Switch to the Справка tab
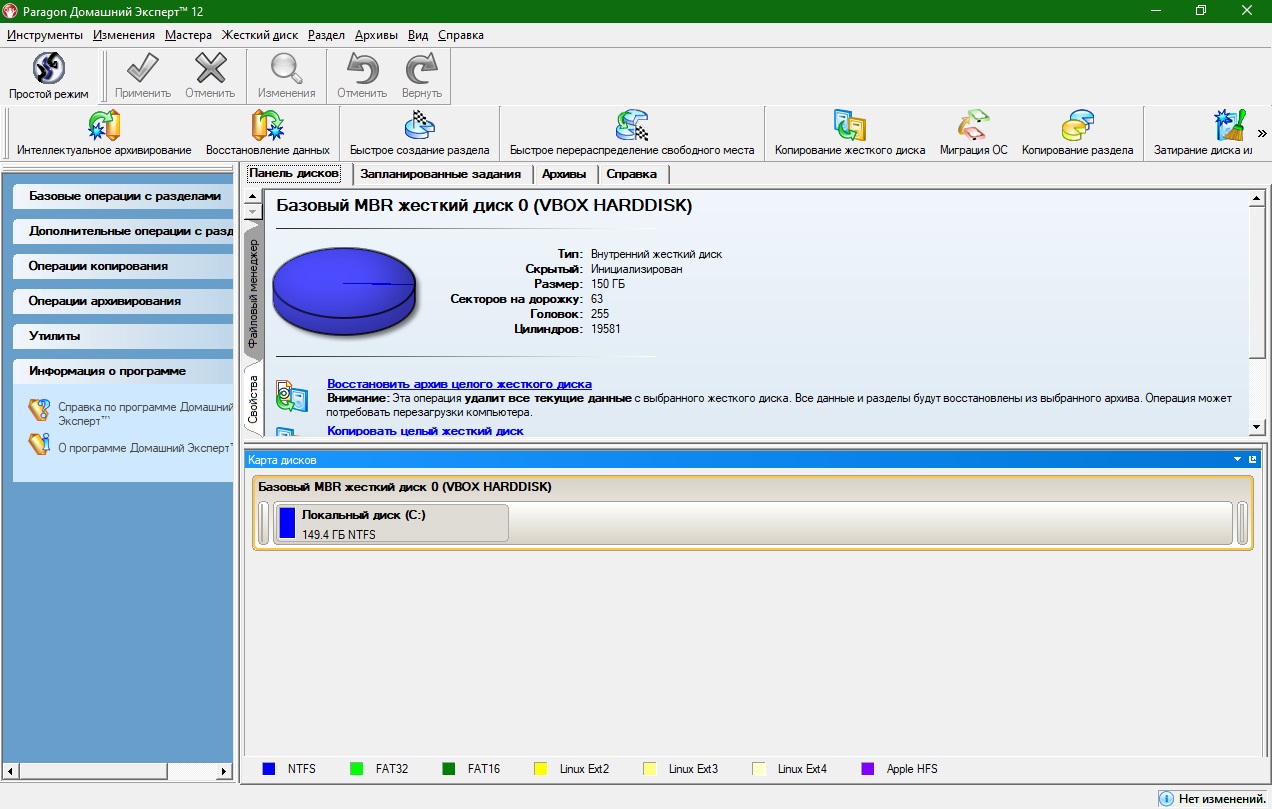The width and height of the screenshot is (1272, 809). (x=632, y=174)
